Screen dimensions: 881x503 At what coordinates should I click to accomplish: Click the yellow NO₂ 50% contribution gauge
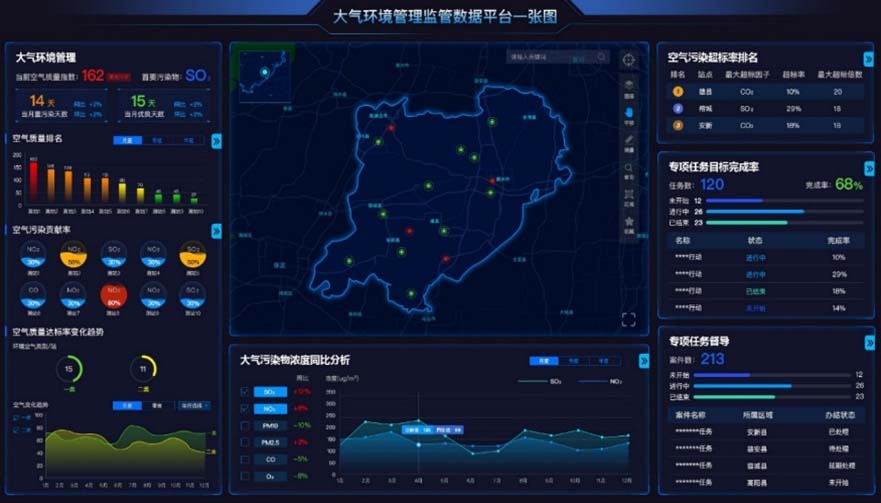[x=74, y=254]
